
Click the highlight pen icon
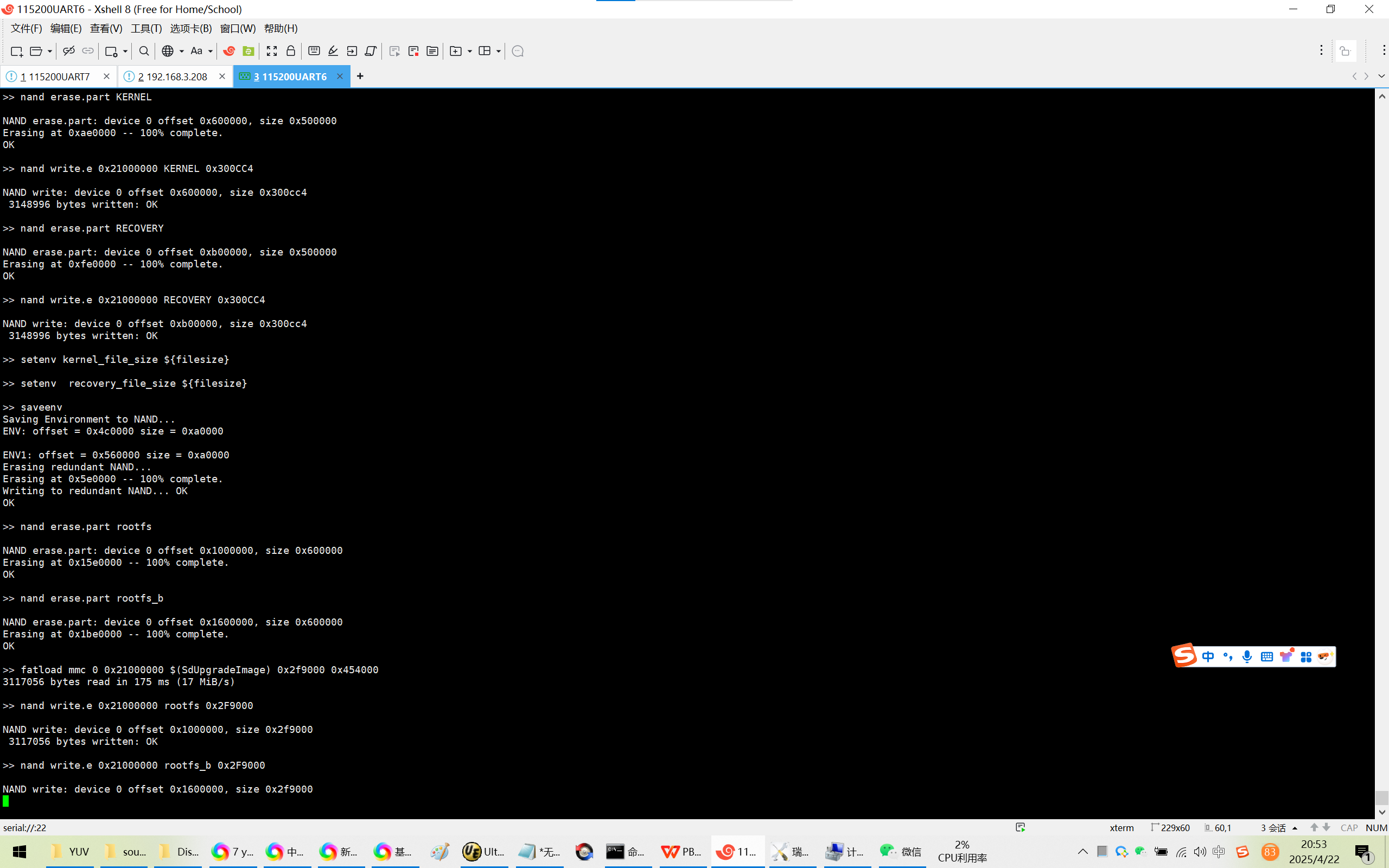click(333, 51)
